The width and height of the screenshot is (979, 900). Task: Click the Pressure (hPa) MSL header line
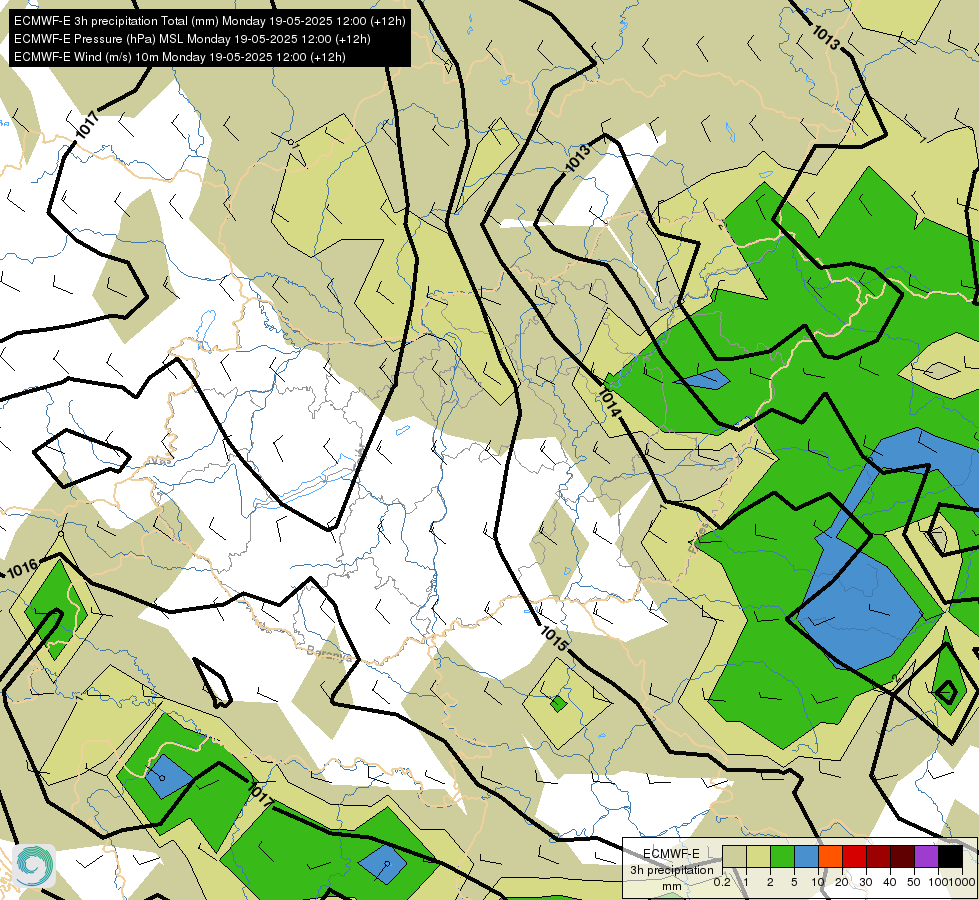point(192,39)
